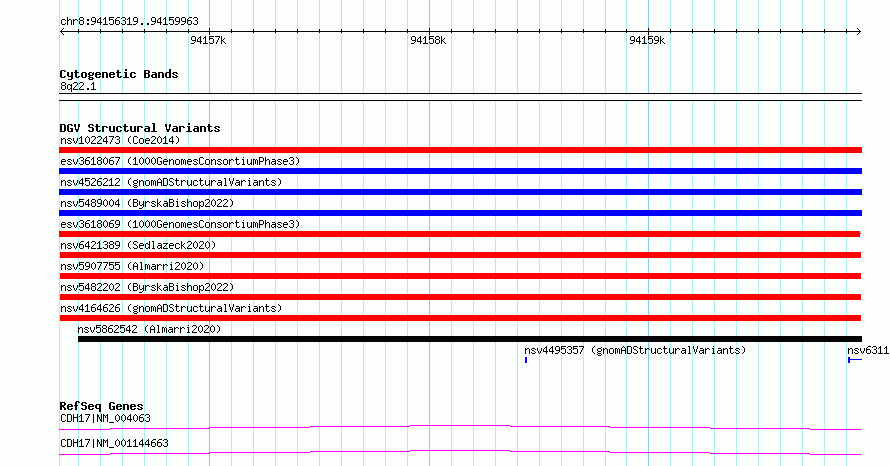Click nsv5489004 (ByrskaBishop2022) label

coord(147,203)
